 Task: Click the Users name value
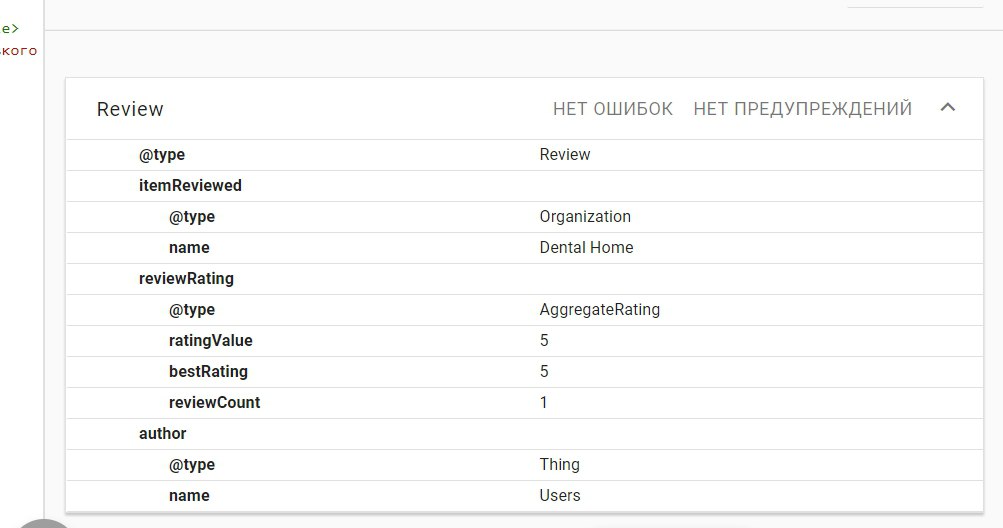(x=560, y=495)
